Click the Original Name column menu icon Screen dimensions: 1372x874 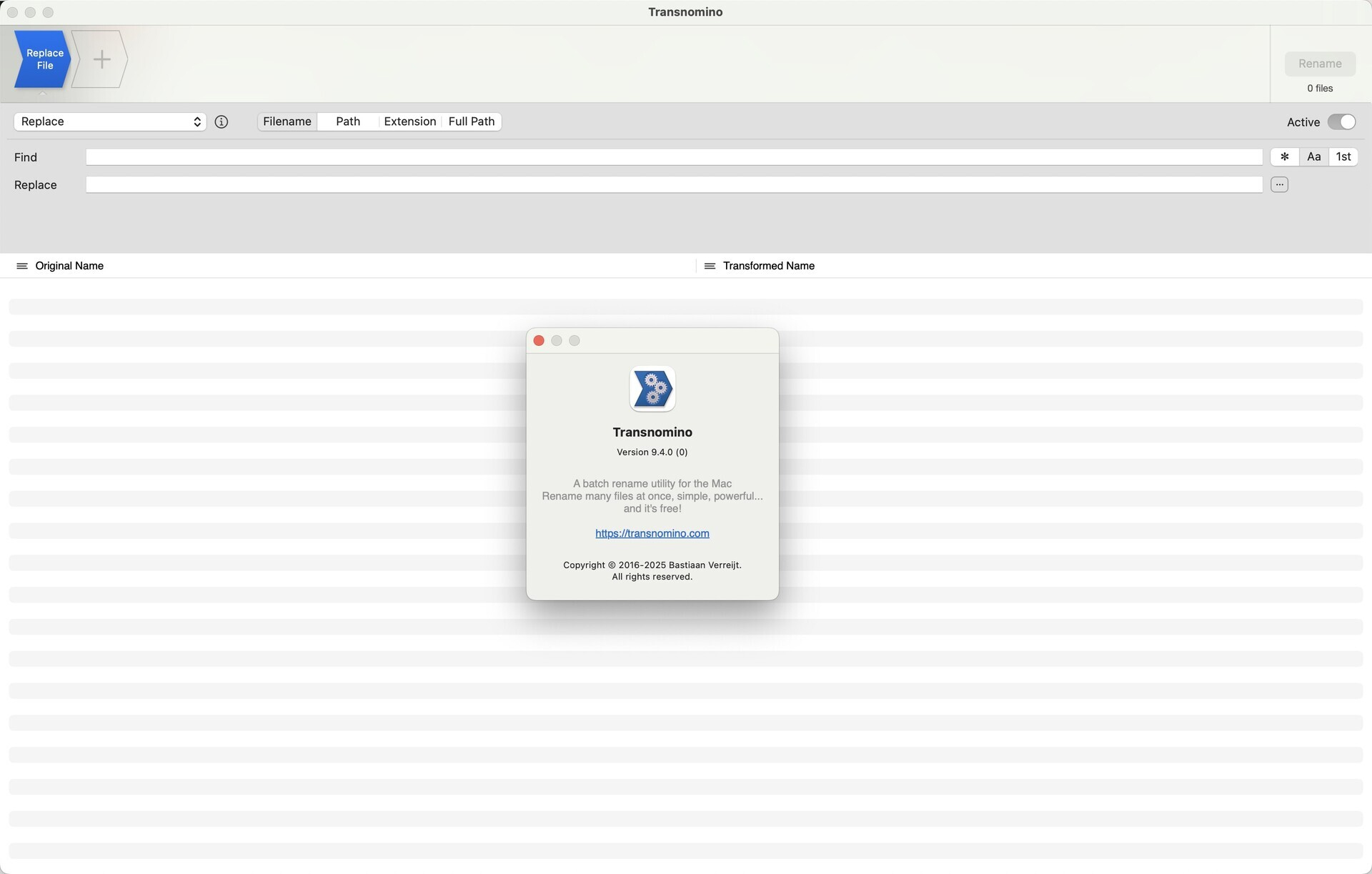(x=21, y=266)
